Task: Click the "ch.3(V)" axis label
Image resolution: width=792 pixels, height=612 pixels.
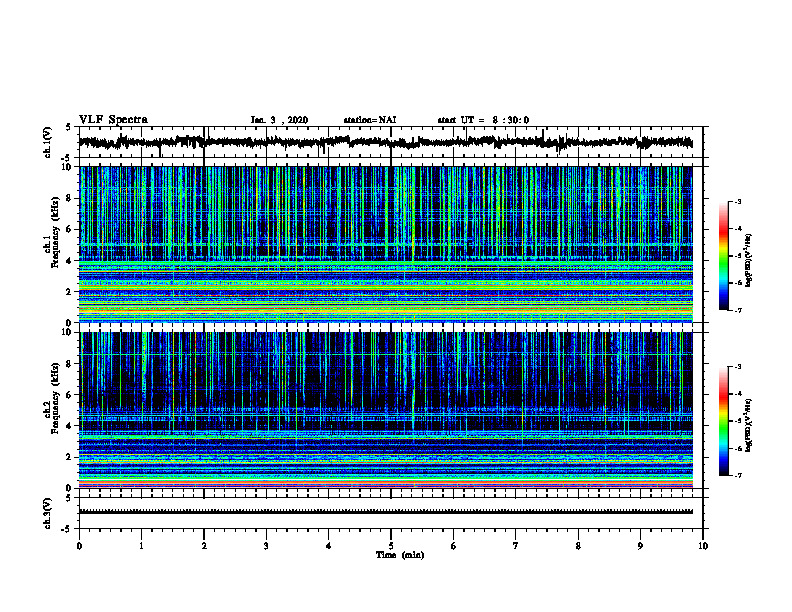Action: coord(48,513)
